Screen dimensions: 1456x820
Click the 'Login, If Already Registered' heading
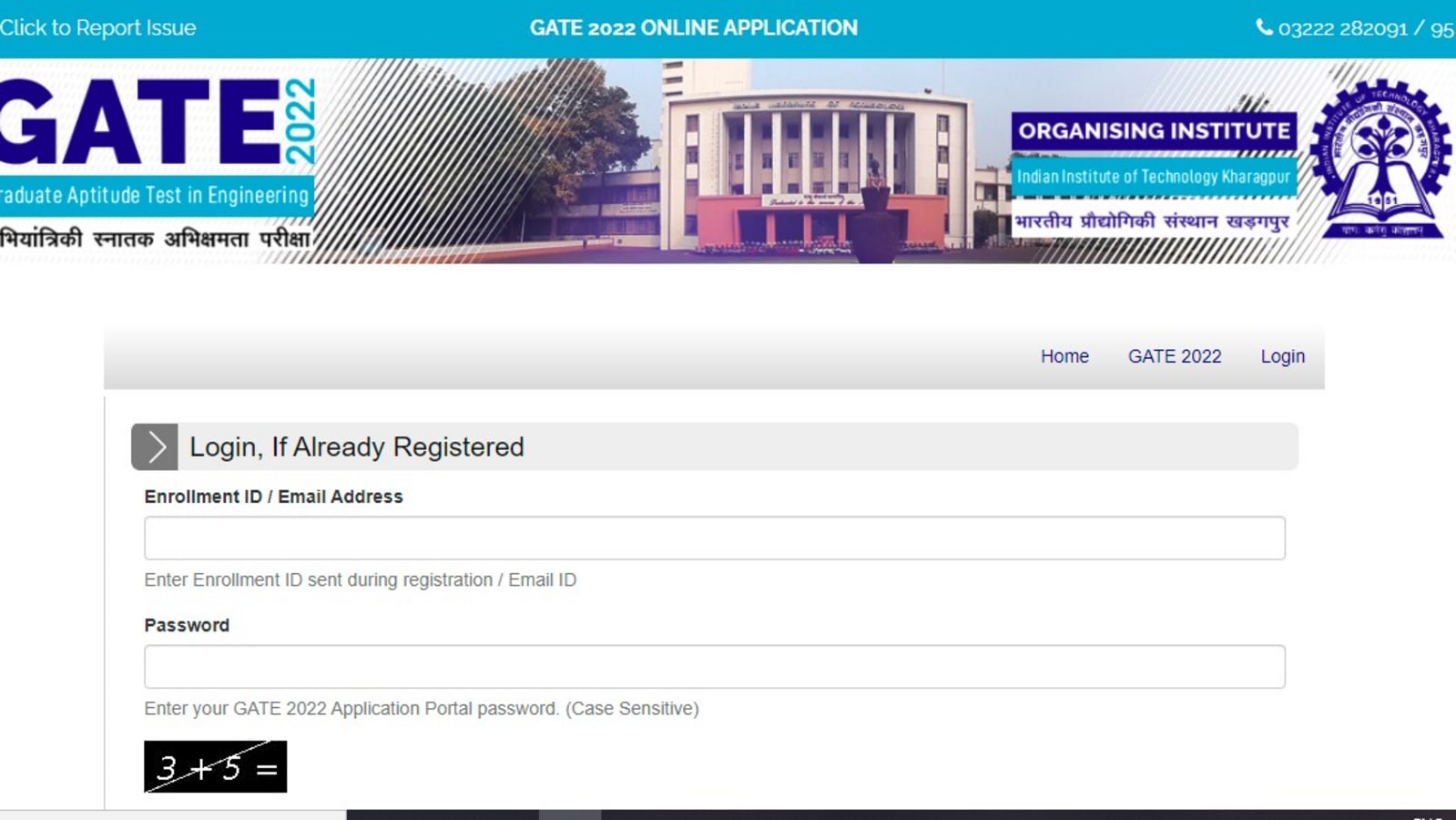pyautogui.click(x=357, y=446)
